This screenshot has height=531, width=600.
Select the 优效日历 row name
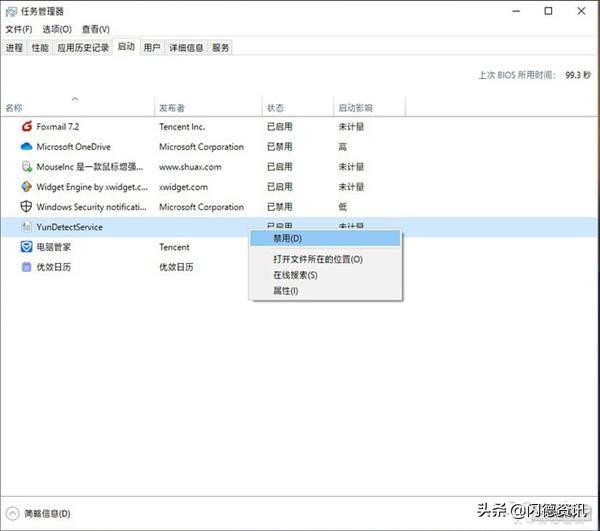(54, 267)
